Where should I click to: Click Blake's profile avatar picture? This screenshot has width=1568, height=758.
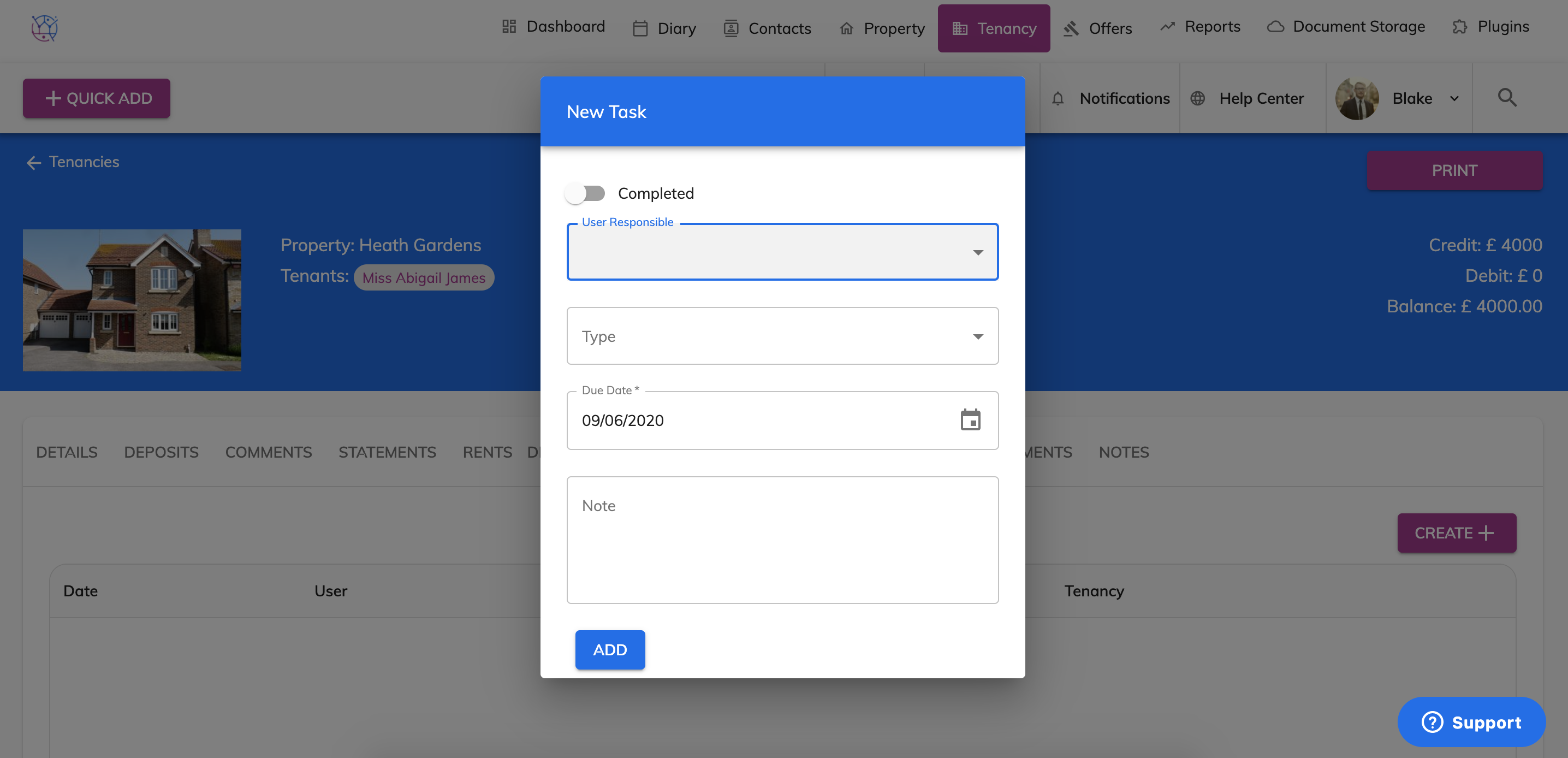click(x=1356, y=99)
